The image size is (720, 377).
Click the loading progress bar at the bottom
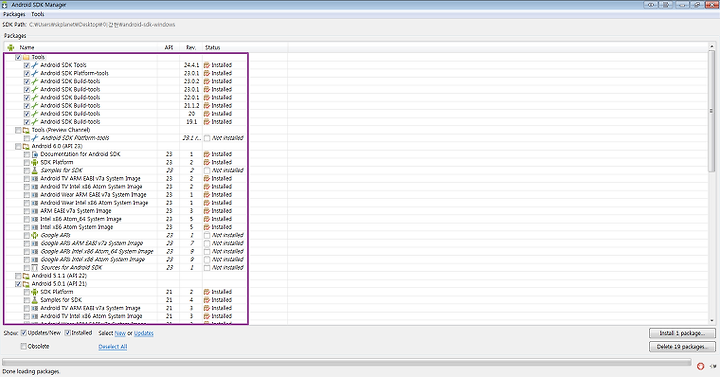347,362
